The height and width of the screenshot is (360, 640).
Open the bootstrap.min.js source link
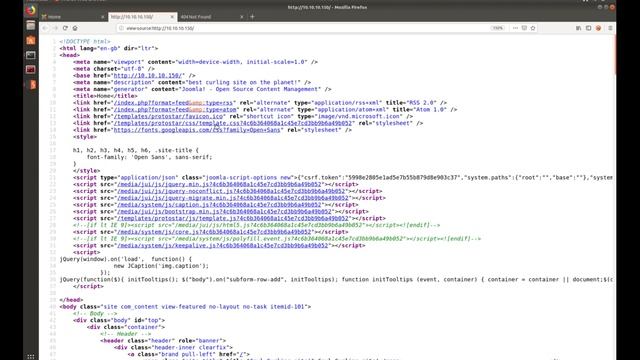(x=224, y=211)
